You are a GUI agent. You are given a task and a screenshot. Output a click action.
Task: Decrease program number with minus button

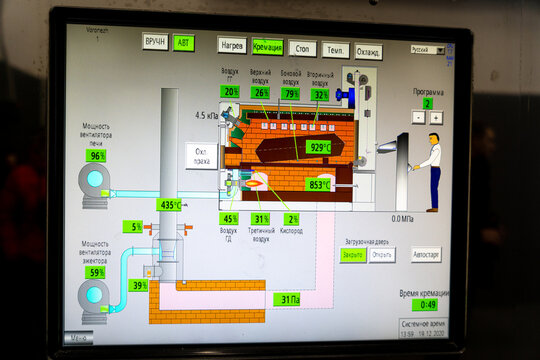click(x=418, y=117)
